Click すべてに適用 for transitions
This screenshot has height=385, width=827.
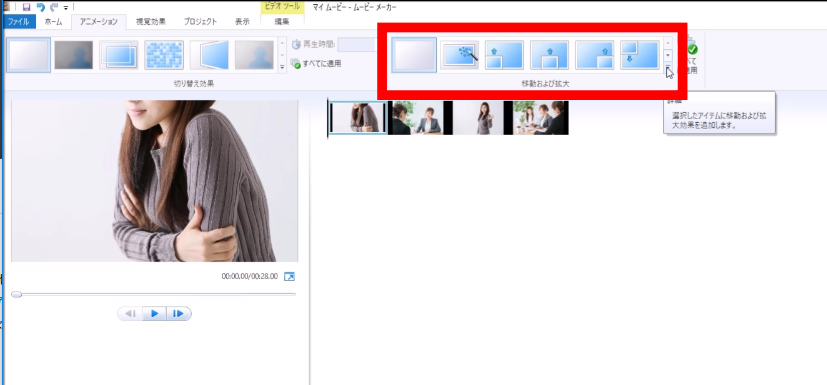tap(317, 64)
